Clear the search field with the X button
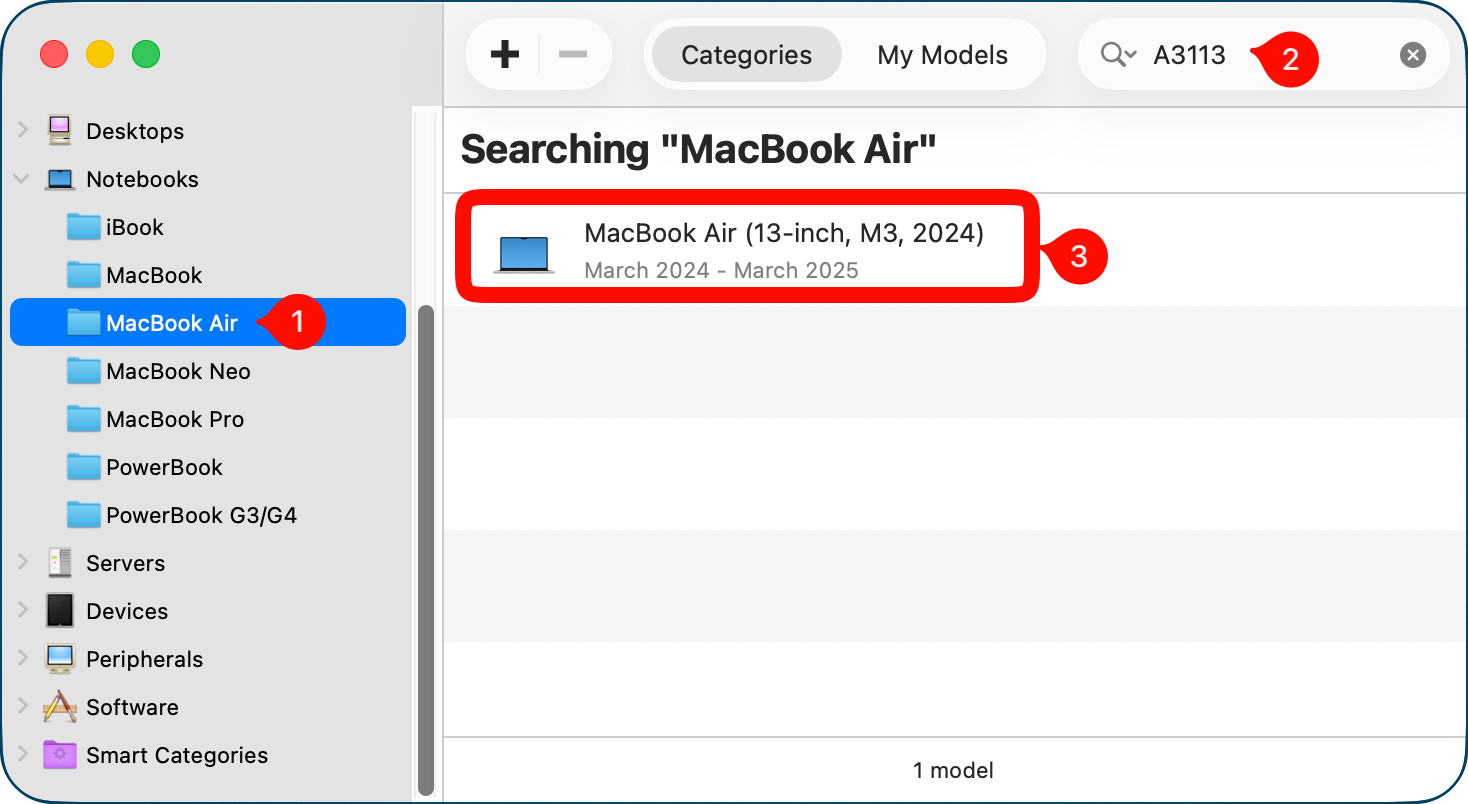 point(1412,55)
